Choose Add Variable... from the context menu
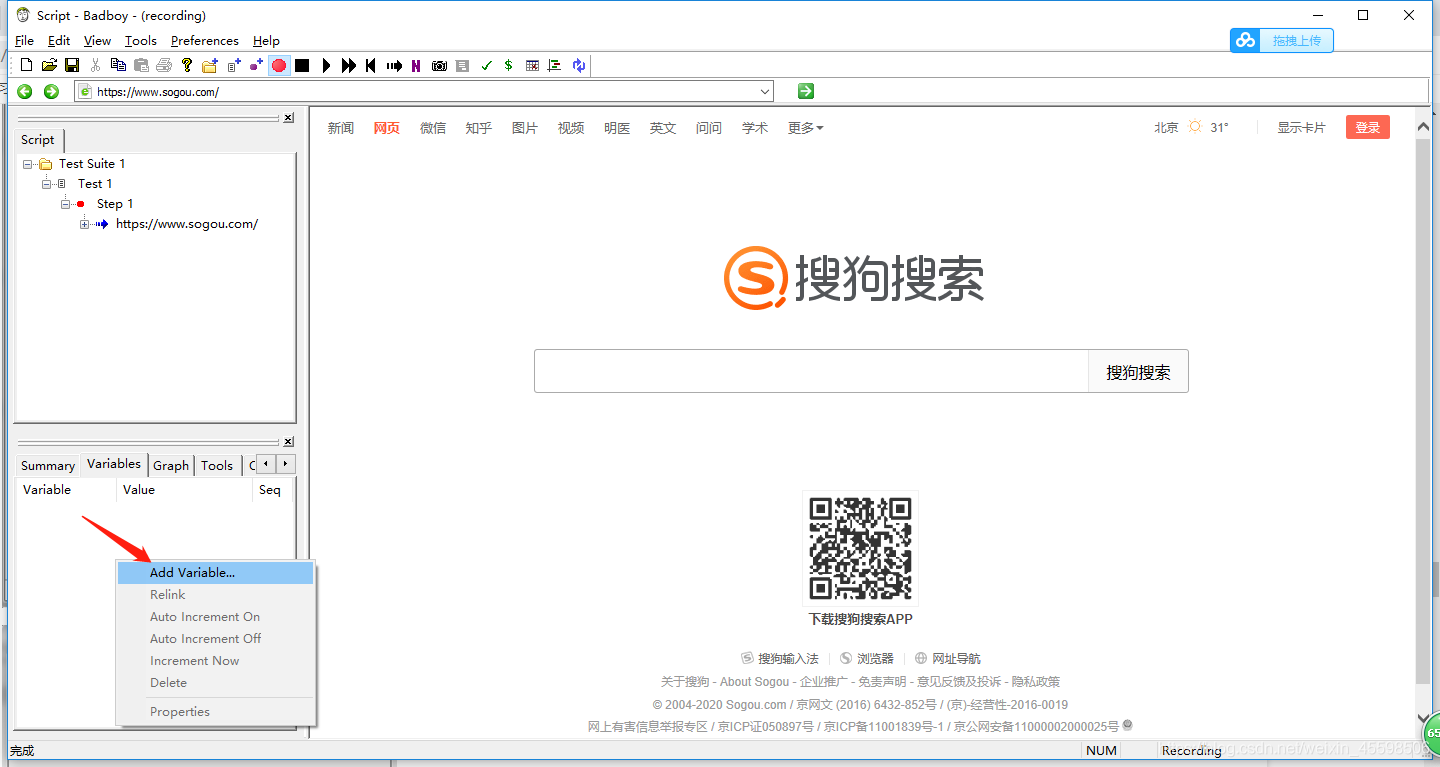 [x=215, y=573]
